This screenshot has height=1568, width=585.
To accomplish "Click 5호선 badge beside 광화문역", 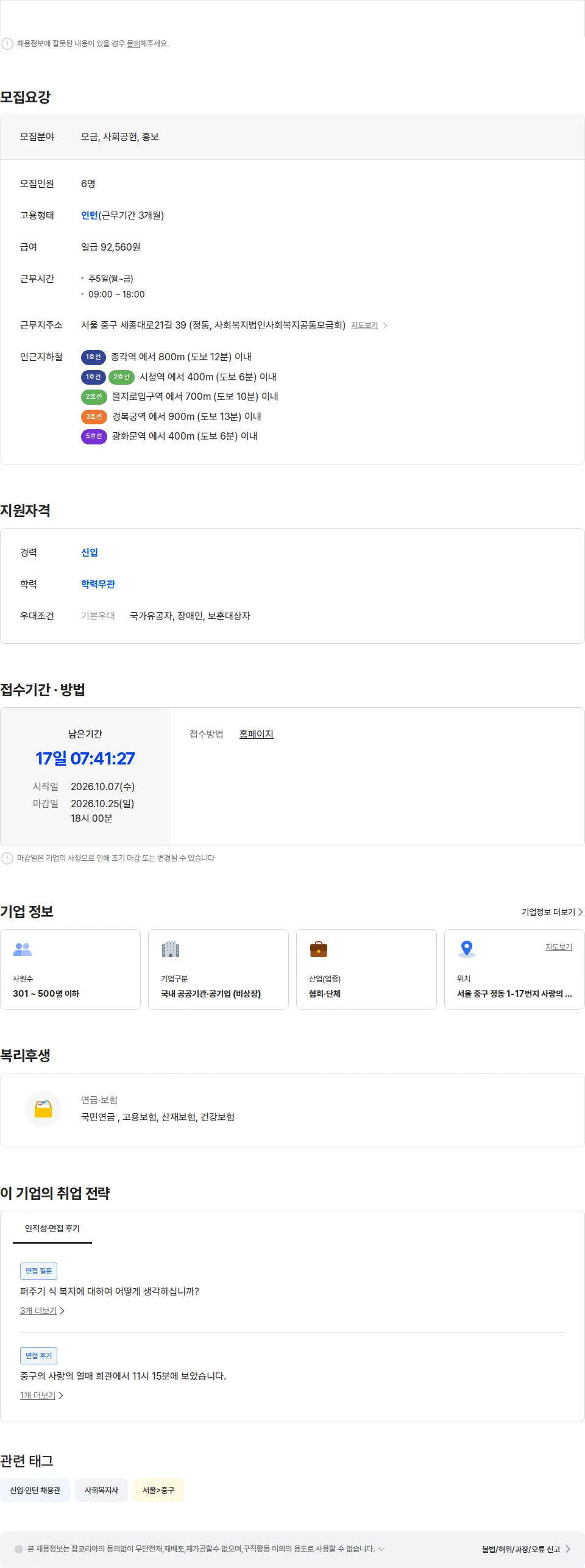I will click(x=94, y=437).
